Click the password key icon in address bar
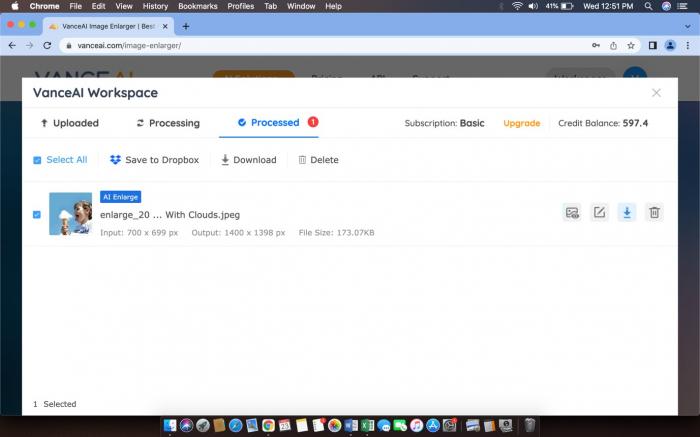 point(596,46)
